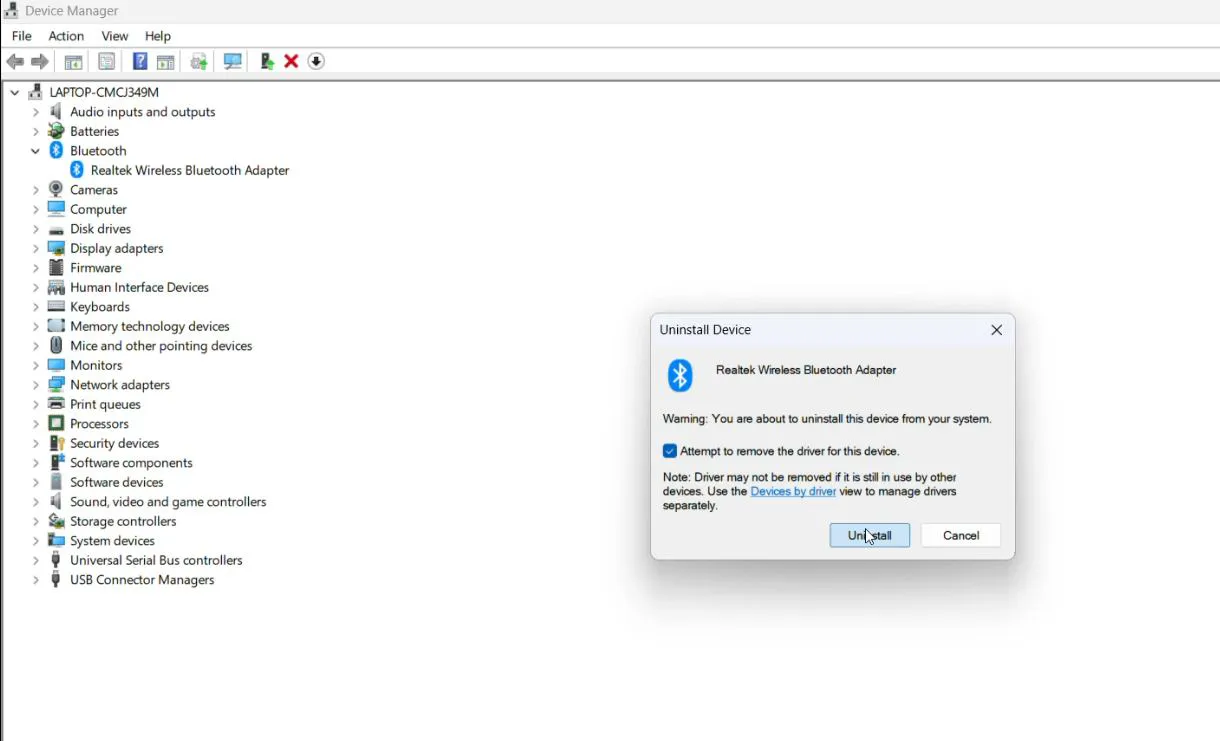This screenshot has height=741, width=1220.
Task: Click the Devices by driver link
Action: tap(793, 491)
